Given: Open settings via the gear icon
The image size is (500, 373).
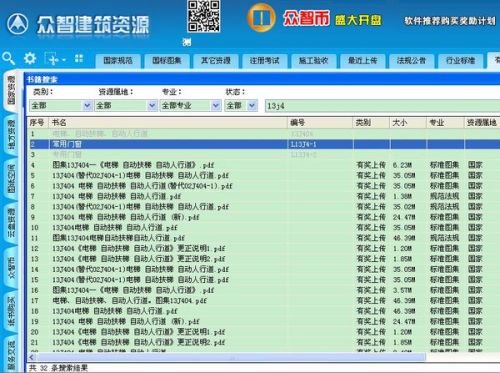Looking at the screenshot, I should tap(30, 58).
